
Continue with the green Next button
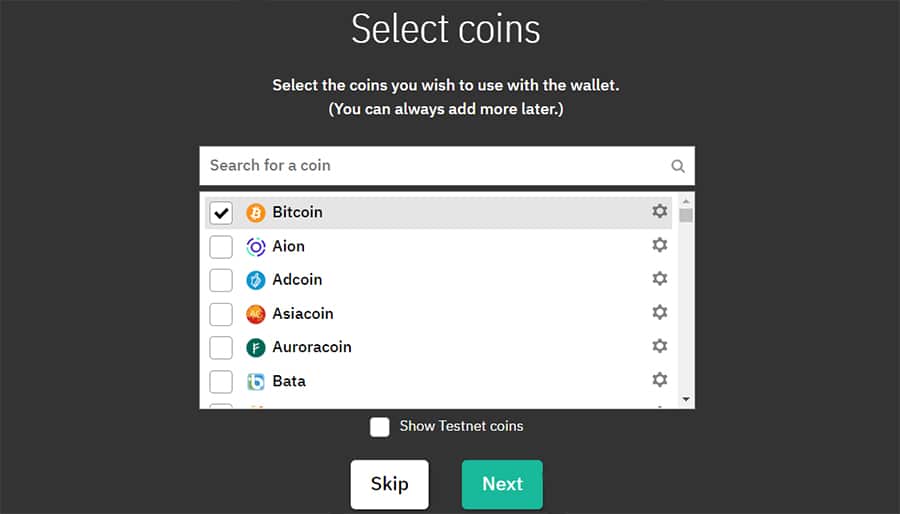point(502,484)
